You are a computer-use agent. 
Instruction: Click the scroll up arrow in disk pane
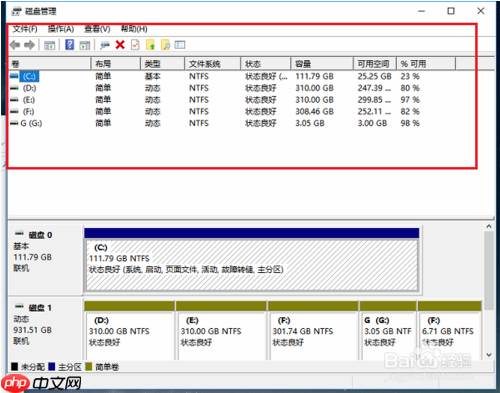(x=489, y=226)
